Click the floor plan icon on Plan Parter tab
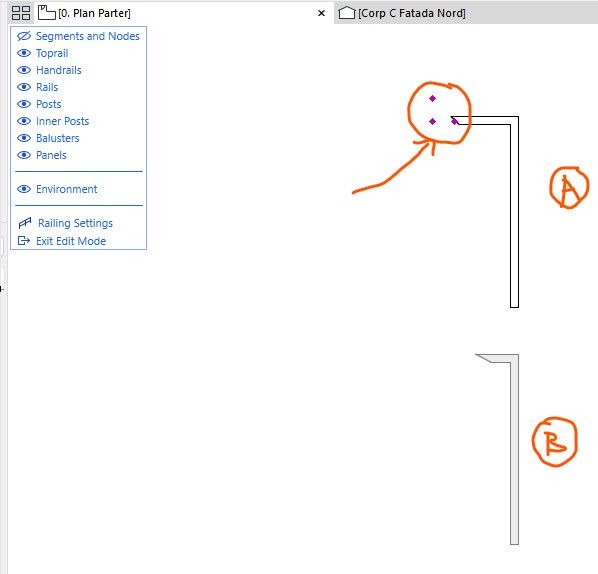 click(47, 13)
